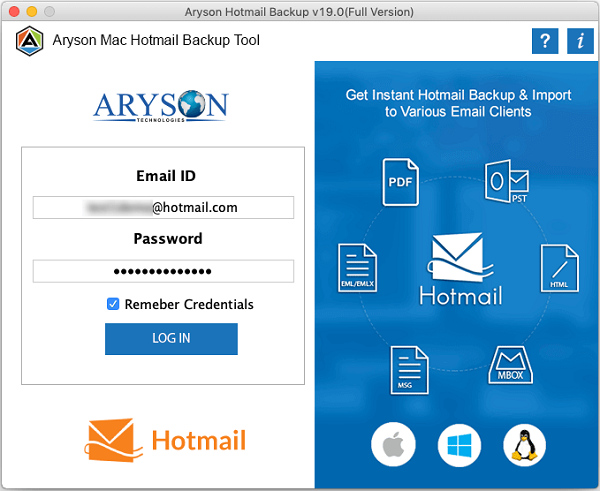
Task: Open the help question mark button
Action: [545, 41]
